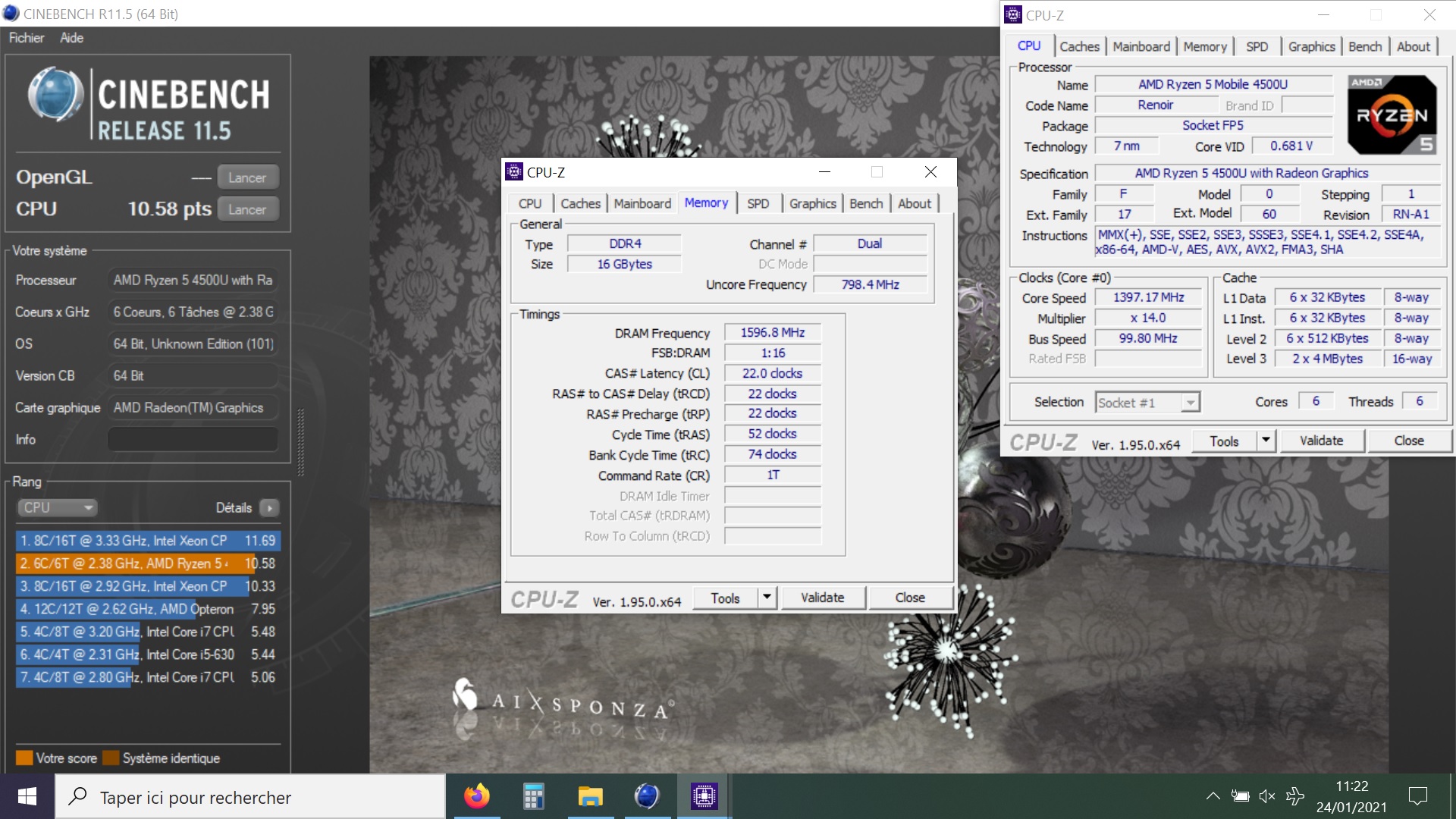Click Tools button in right CPU-Z window
This screenshot has height=819, width=1456.
click(x=1224, y=441)
